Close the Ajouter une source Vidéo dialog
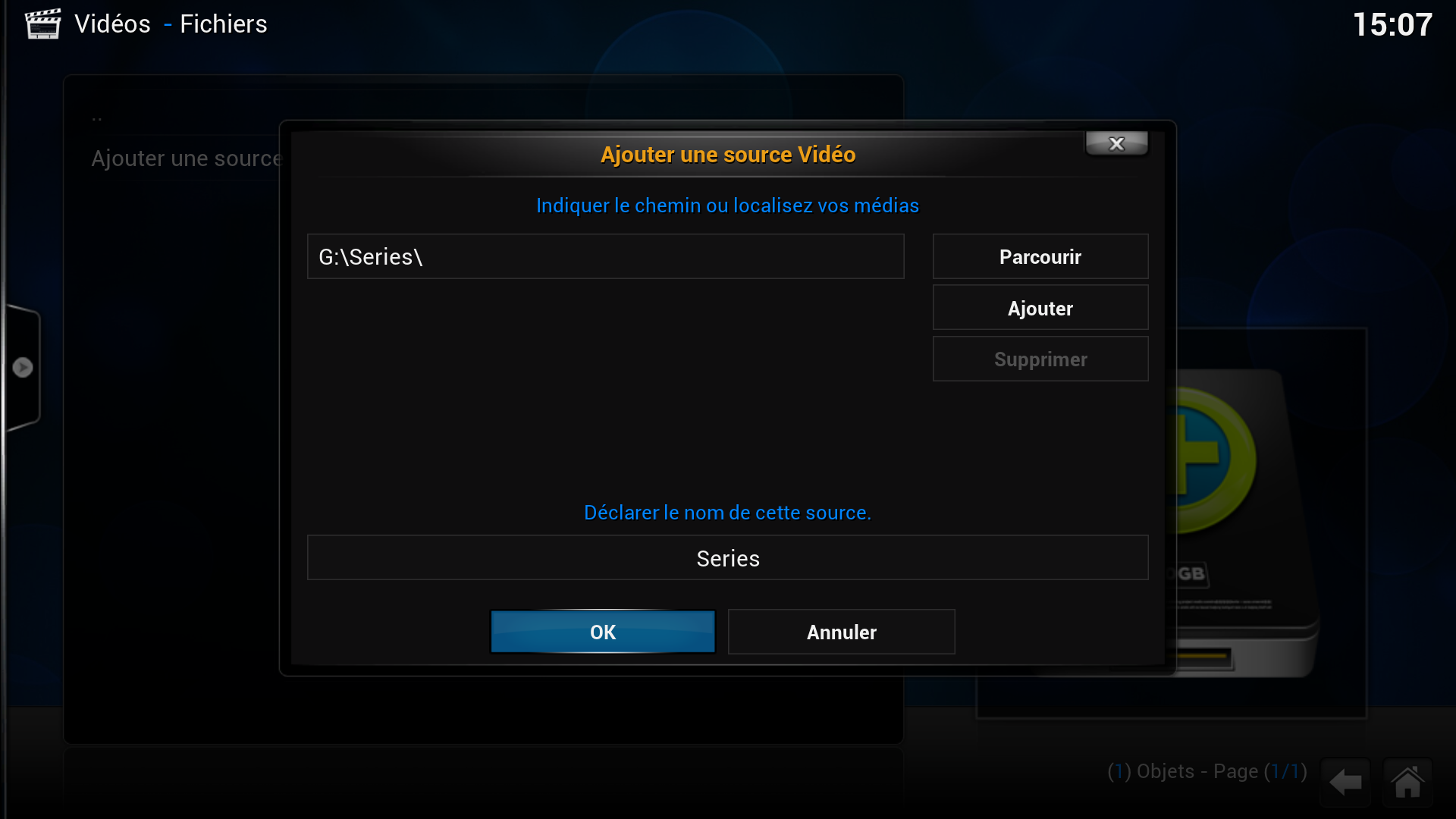The image size is (1456, 819). (1116, 143)
